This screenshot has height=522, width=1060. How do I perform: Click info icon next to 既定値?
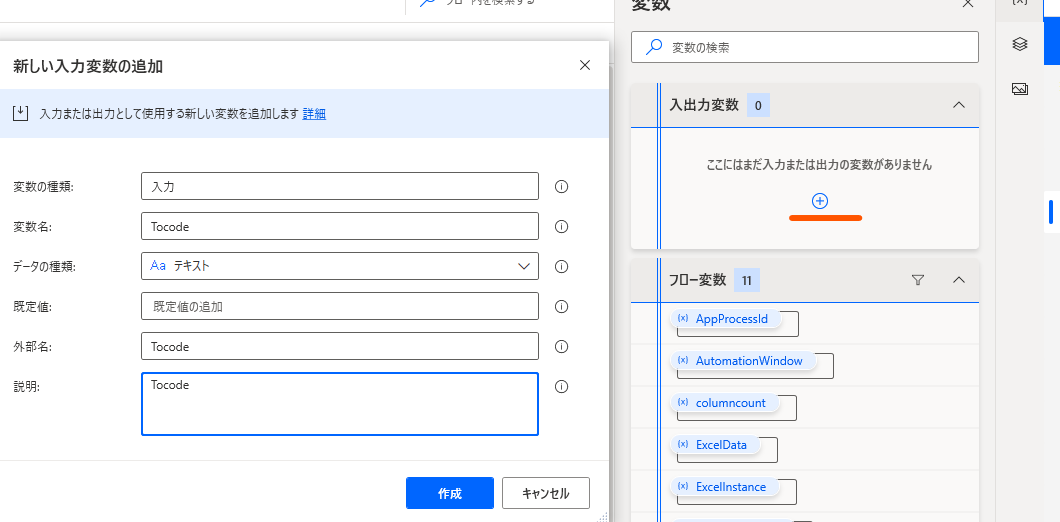tap(561, 306)
